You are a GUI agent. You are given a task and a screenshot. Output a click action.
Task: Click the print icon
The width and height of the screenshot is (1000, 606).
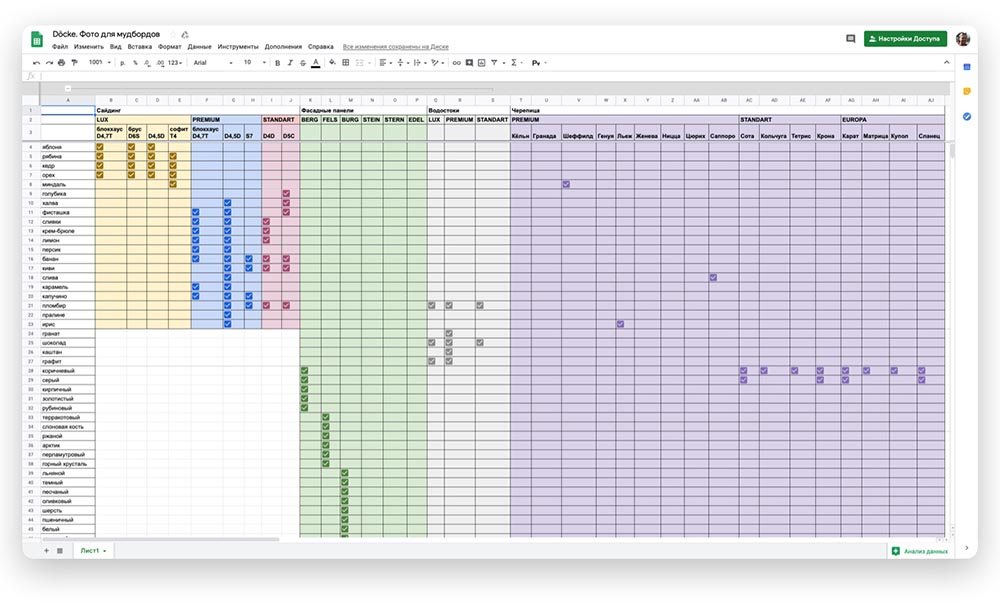coord(61,62)
